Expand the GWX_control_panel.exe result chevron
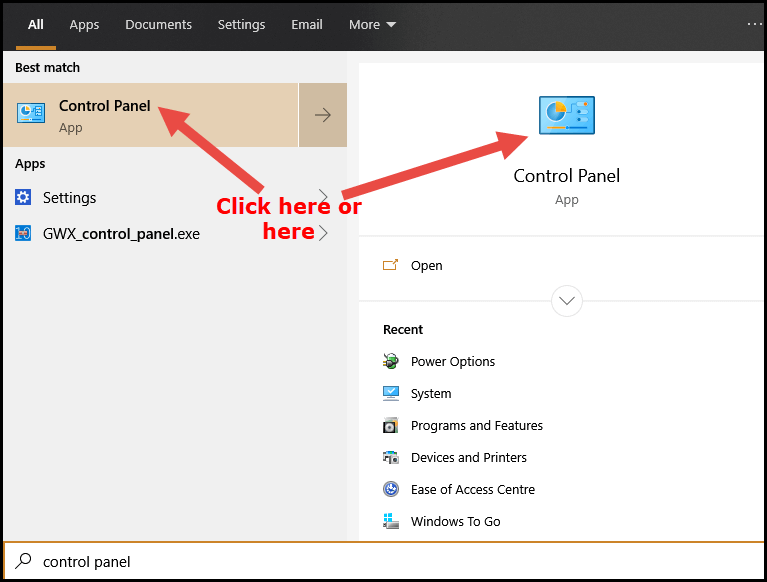This screenshot has height=582, width=767. (x=323, y=233)
